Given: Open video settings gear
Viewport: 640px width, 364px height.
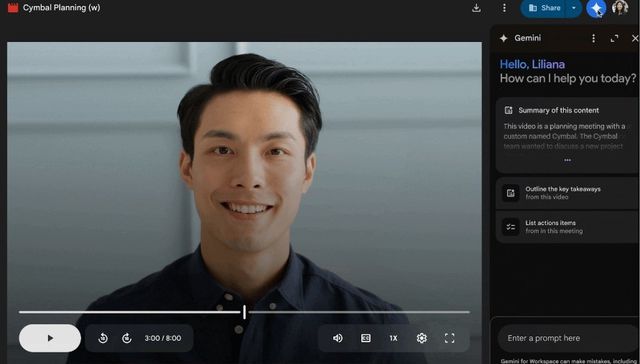Looking at the screenshot, I should (x=422, y=338).
